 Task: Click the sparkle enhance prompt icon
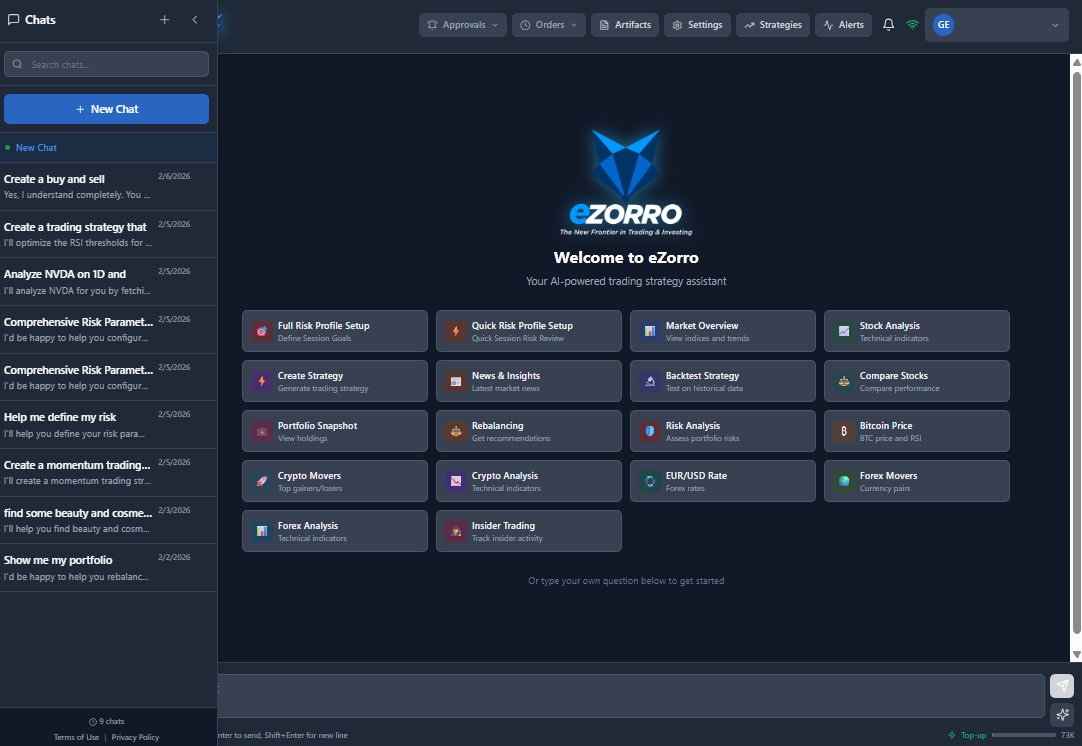click(1062, 714)
